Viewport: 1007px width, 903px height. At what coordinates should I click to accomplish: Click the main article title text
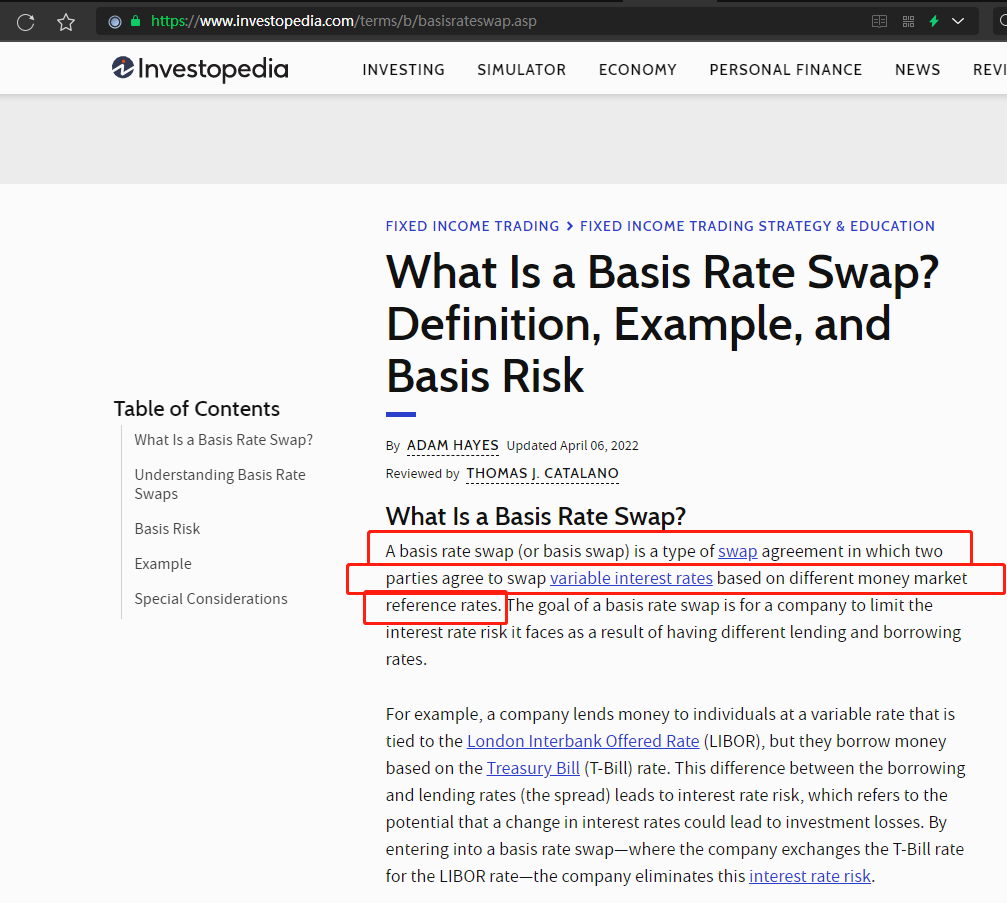[x=662, y=324]
